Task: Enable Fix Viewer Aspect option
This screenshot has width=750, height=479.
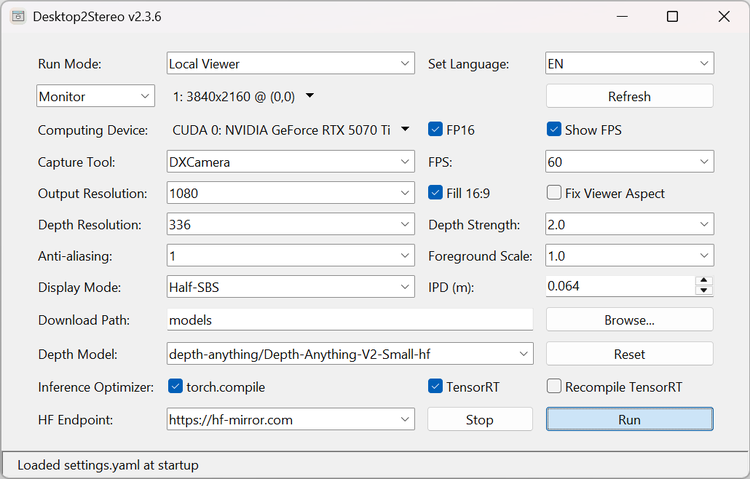Action: 554,193
